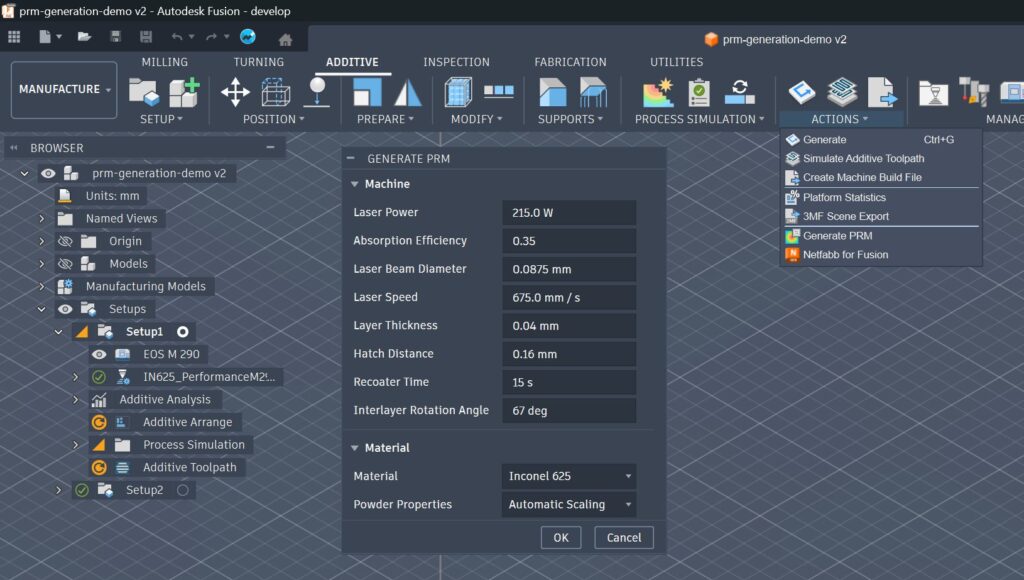Click the Additive Toolpath browser item
Image resolution: width=1024 pixels, height=580 pixels.
pos(189,467)
